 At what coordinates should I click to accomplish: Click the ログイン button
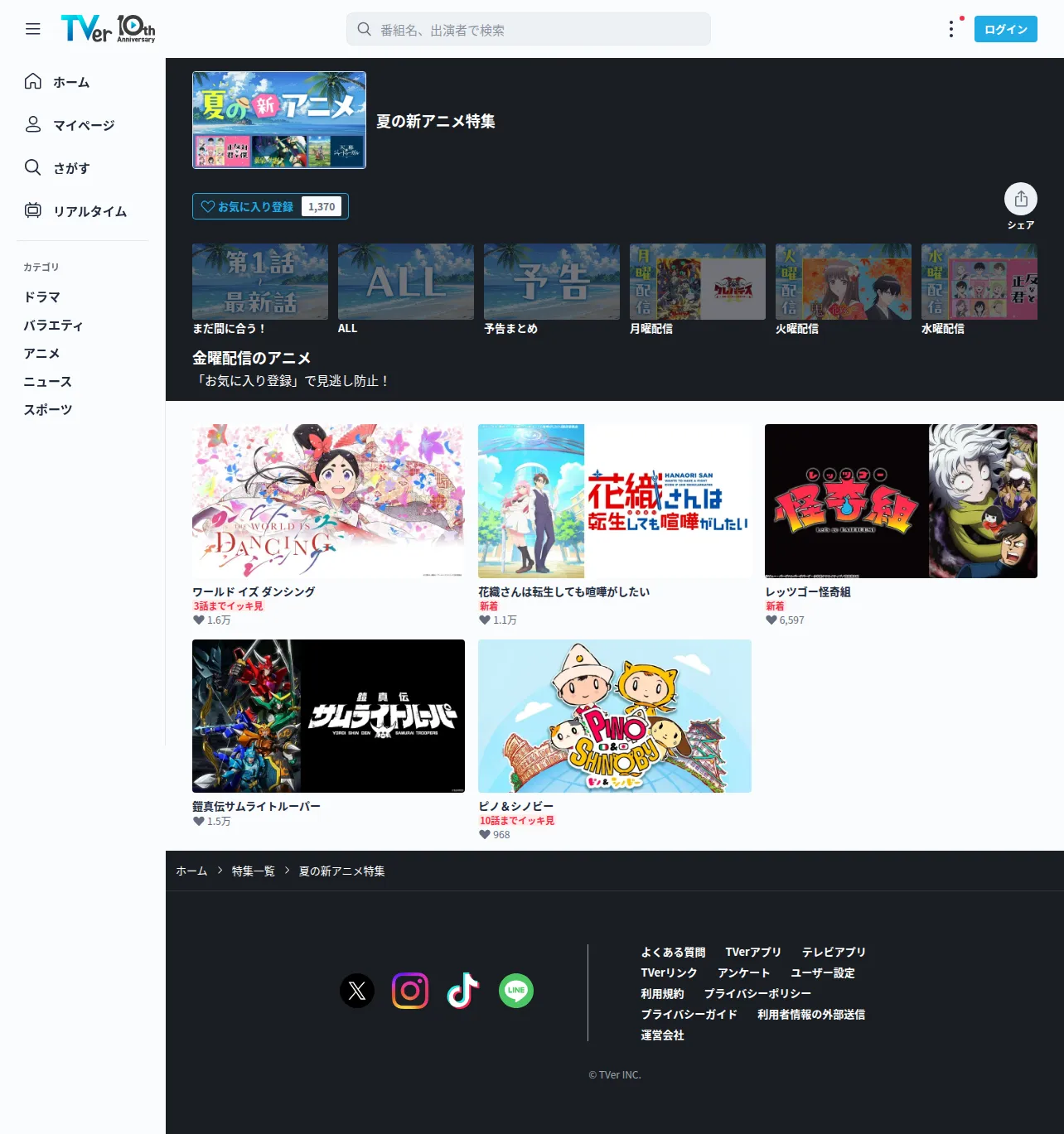(x=1006, y=29)
